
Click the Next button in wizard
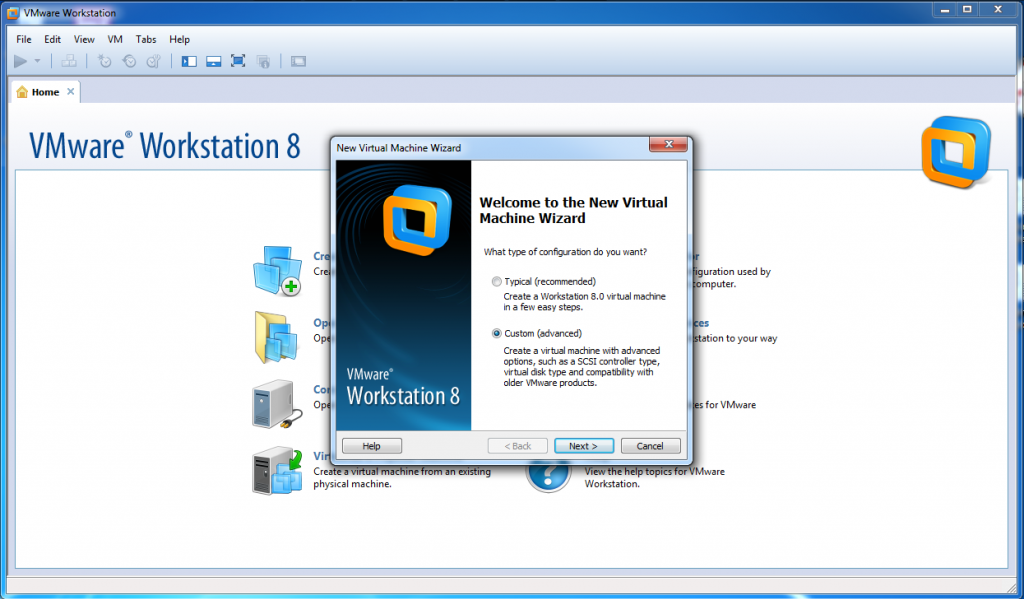tap(584, 446)
